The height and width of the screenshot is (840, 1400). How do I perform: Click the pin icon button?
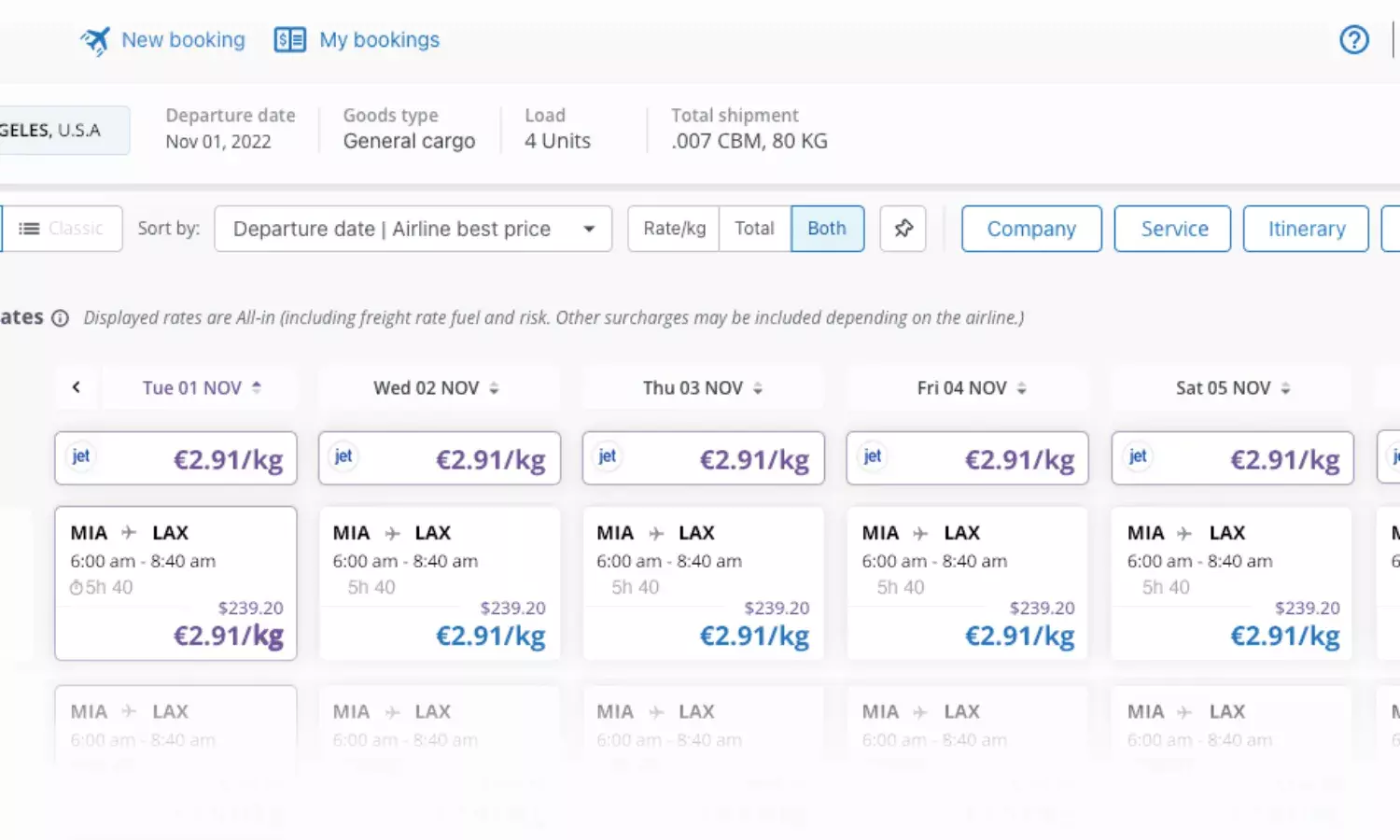point(903,229)
